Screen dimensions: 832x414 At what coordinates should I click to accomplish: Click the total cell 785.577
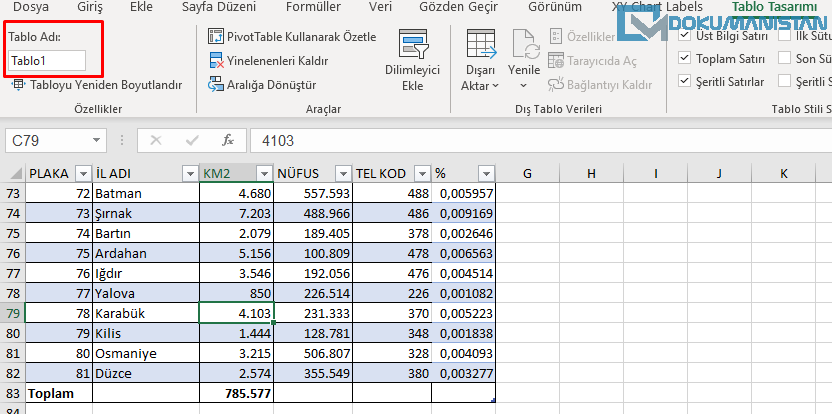tap(236, 394)
